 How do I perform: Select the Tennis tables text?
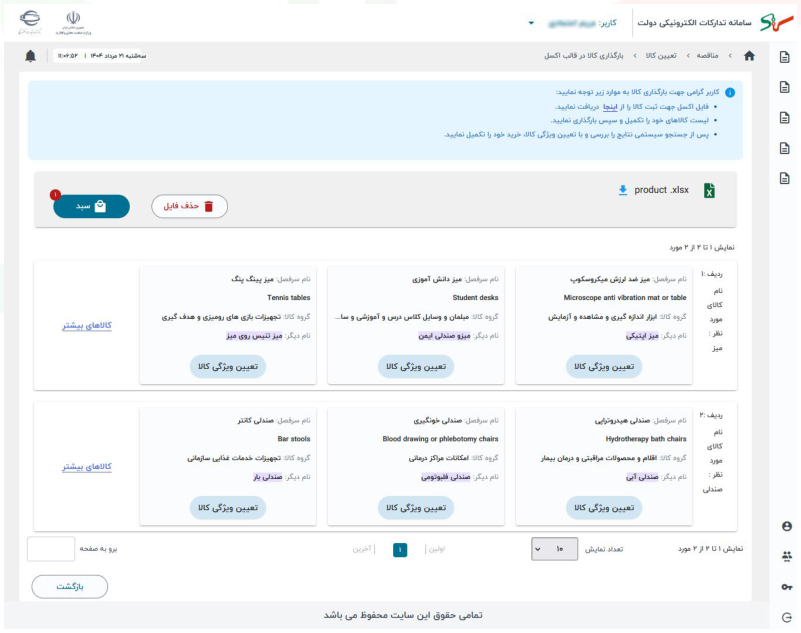pyautogui.click(x=289, y=298)
